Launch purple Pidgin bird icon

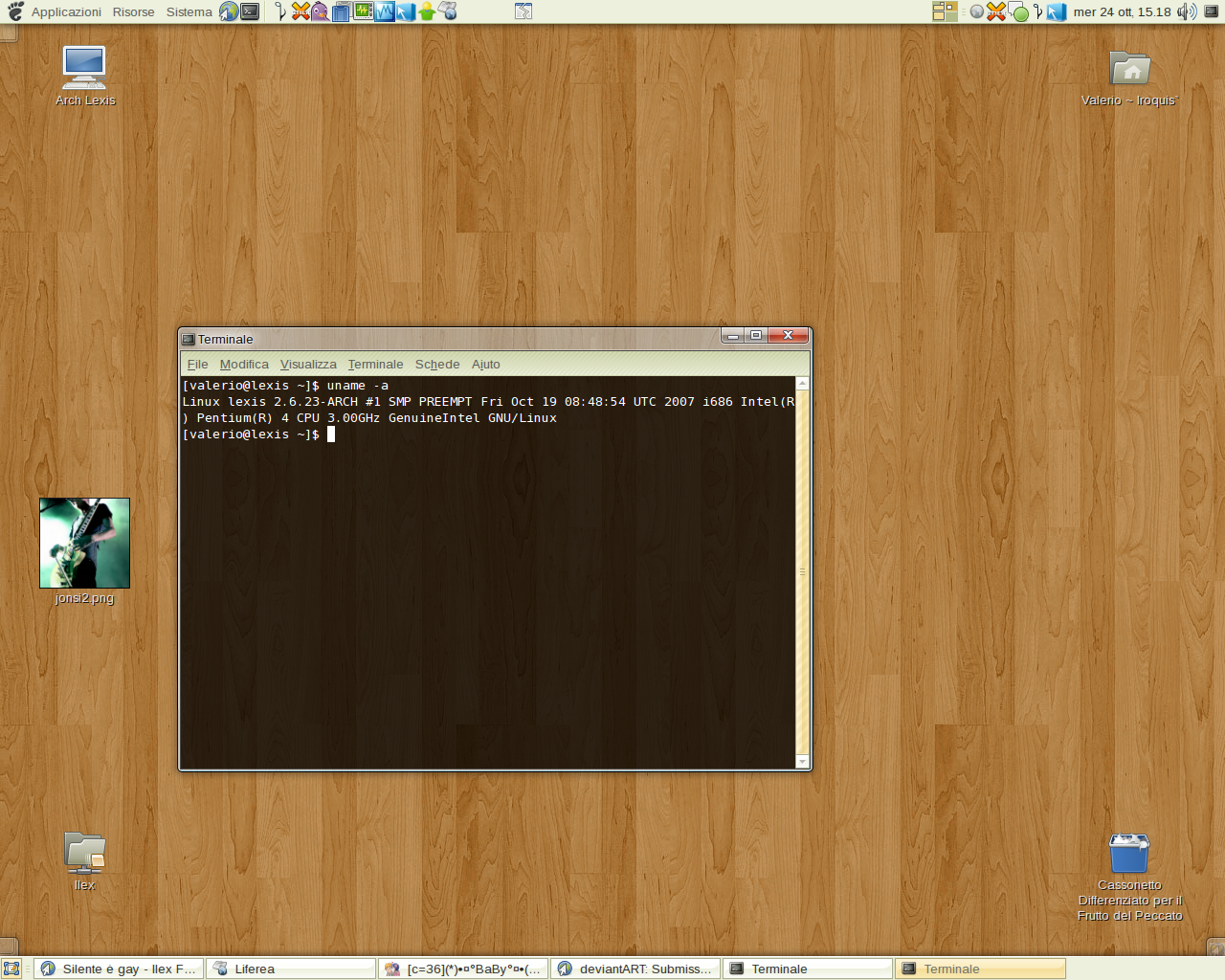click(x=320, y=11)
